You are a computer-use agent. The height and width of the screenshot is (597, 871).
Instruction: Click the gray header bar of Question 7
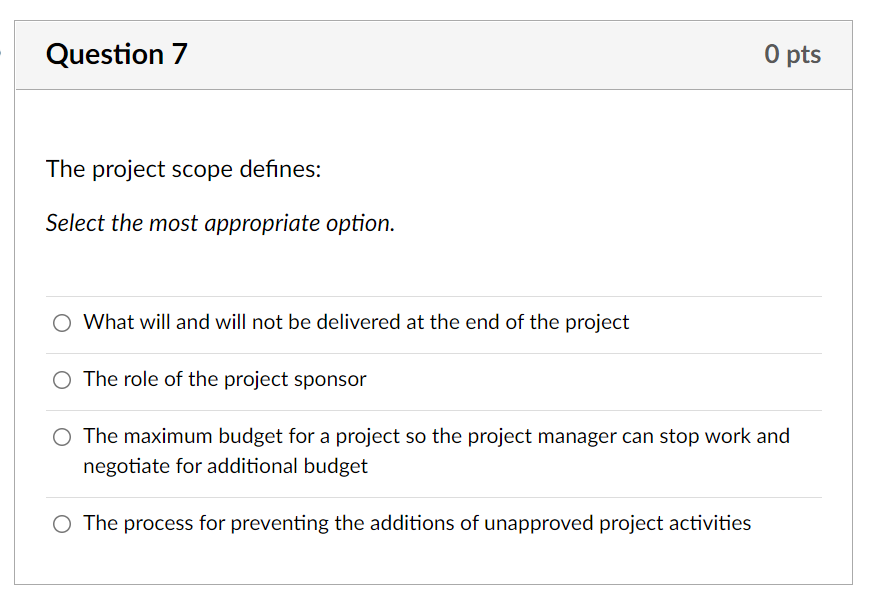click(440, 54)
